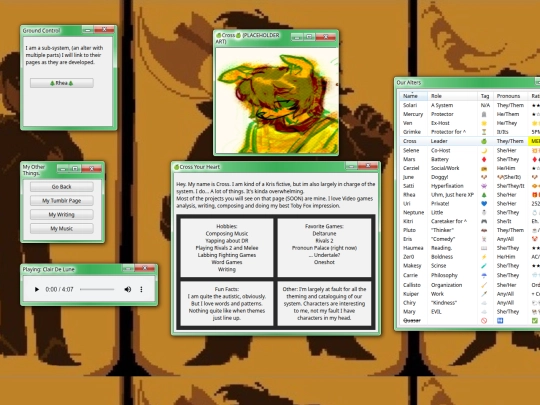Click Ven's star tag icon

tap(484, 123)
